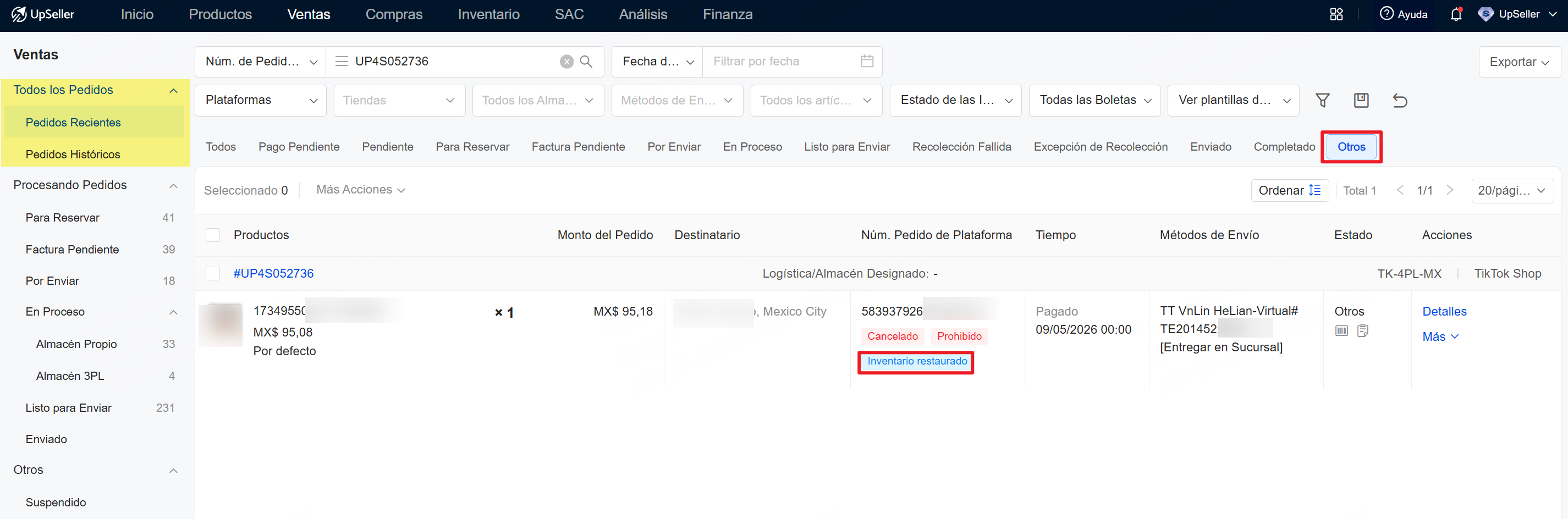Open the Ayuda help icon
This screenshot has height=519, width=1568.
pyautogui.click(x=1386, y=13)
